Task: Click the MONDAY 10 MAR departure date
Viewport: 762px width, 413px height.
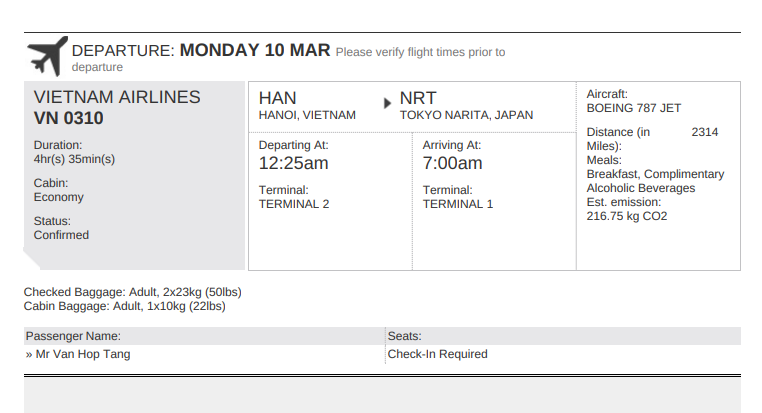Action: (x=255, y=50)
